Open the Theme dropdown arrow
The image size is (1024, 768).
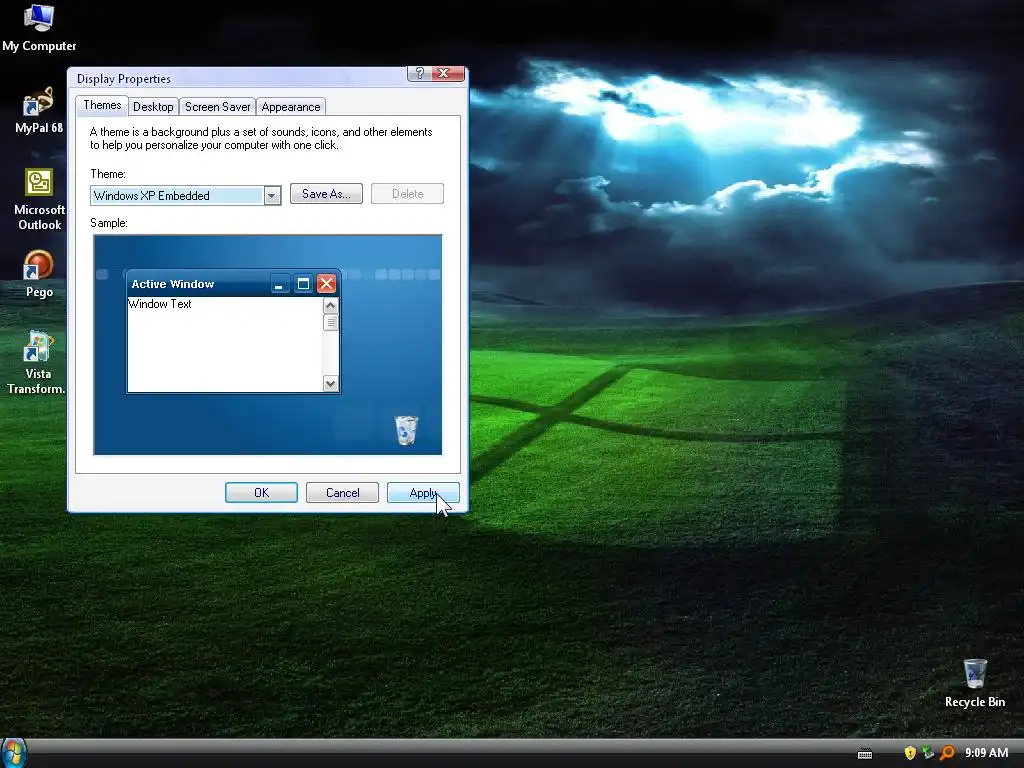272,195
